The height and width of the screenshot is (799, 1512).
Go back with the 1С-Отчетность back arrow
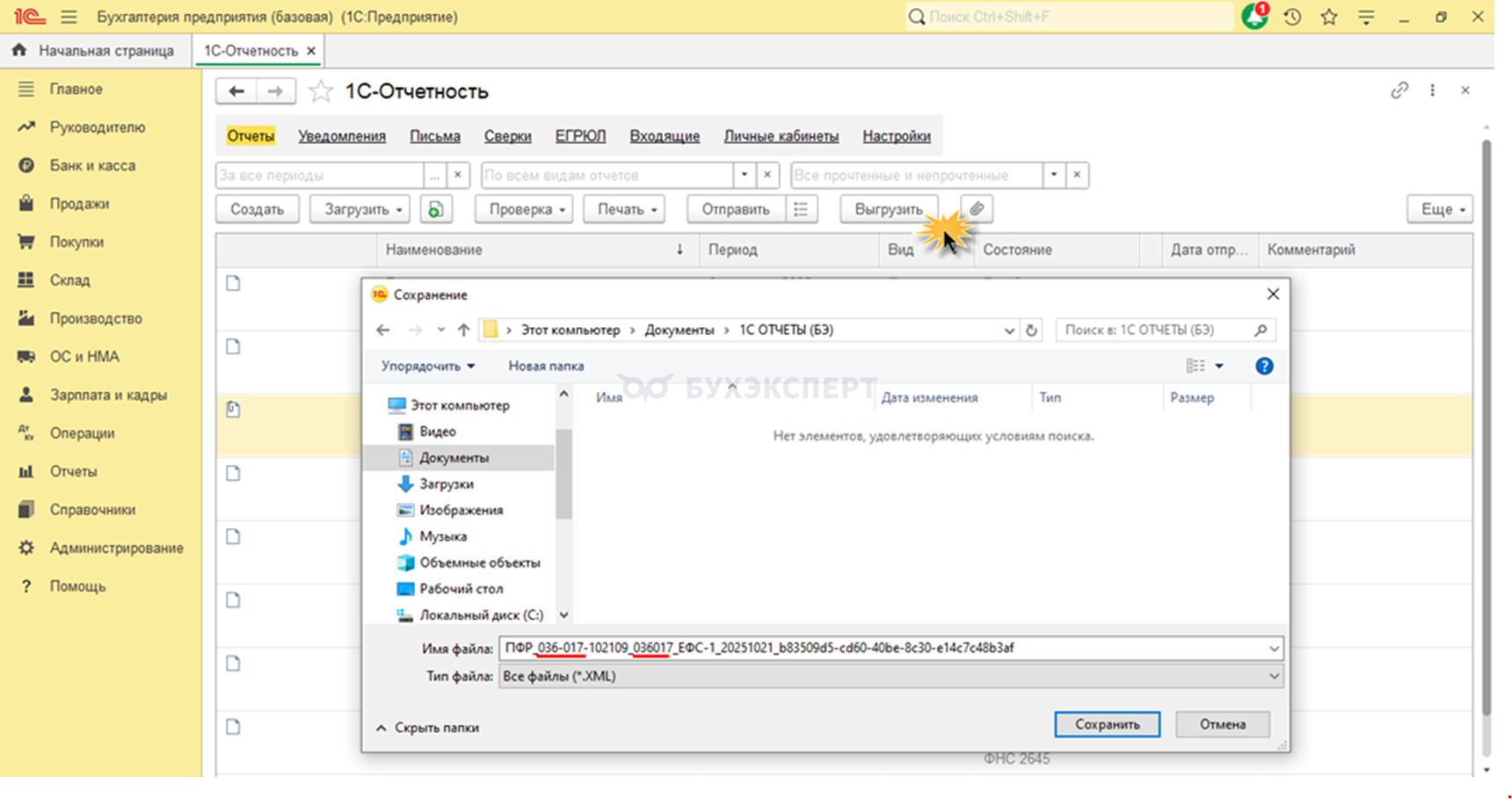pyautogui.click(x=236, y=91)
